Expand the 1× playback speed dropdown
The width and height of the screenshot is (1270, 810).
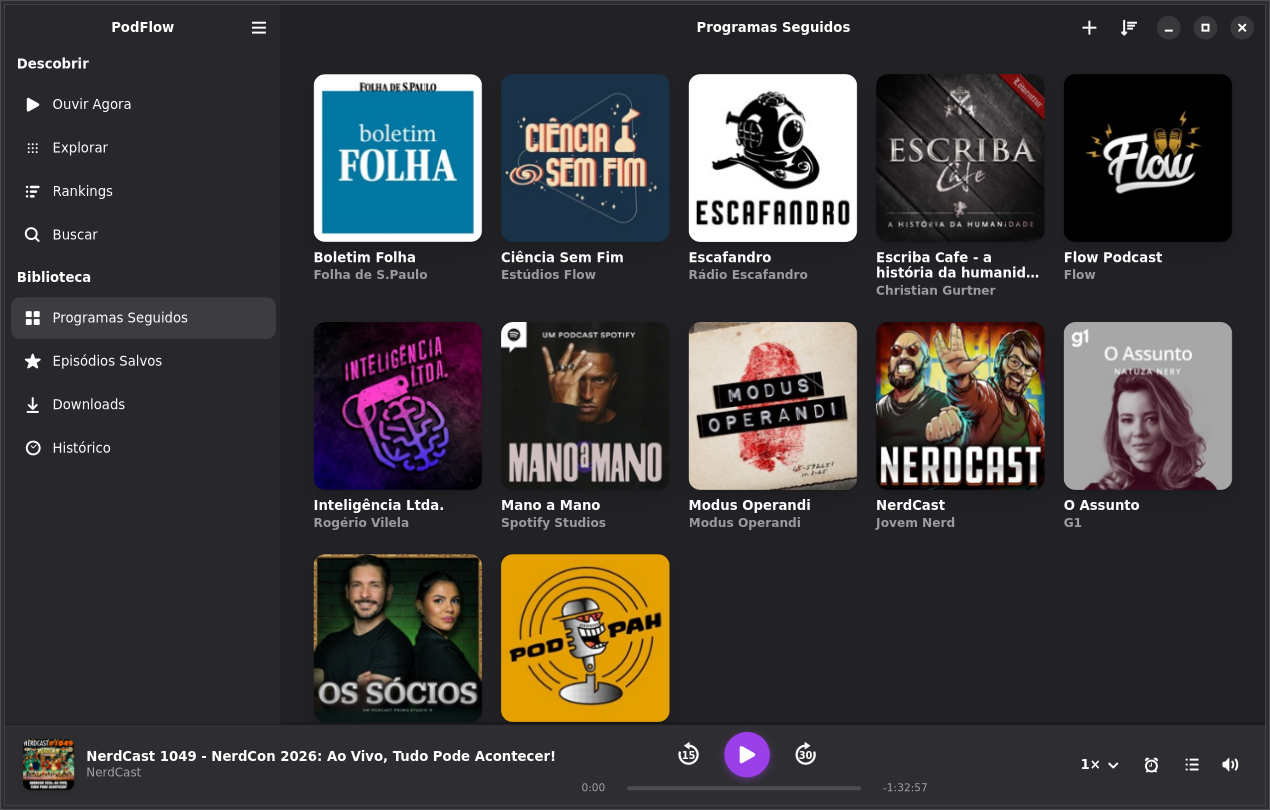(1099, 765)
